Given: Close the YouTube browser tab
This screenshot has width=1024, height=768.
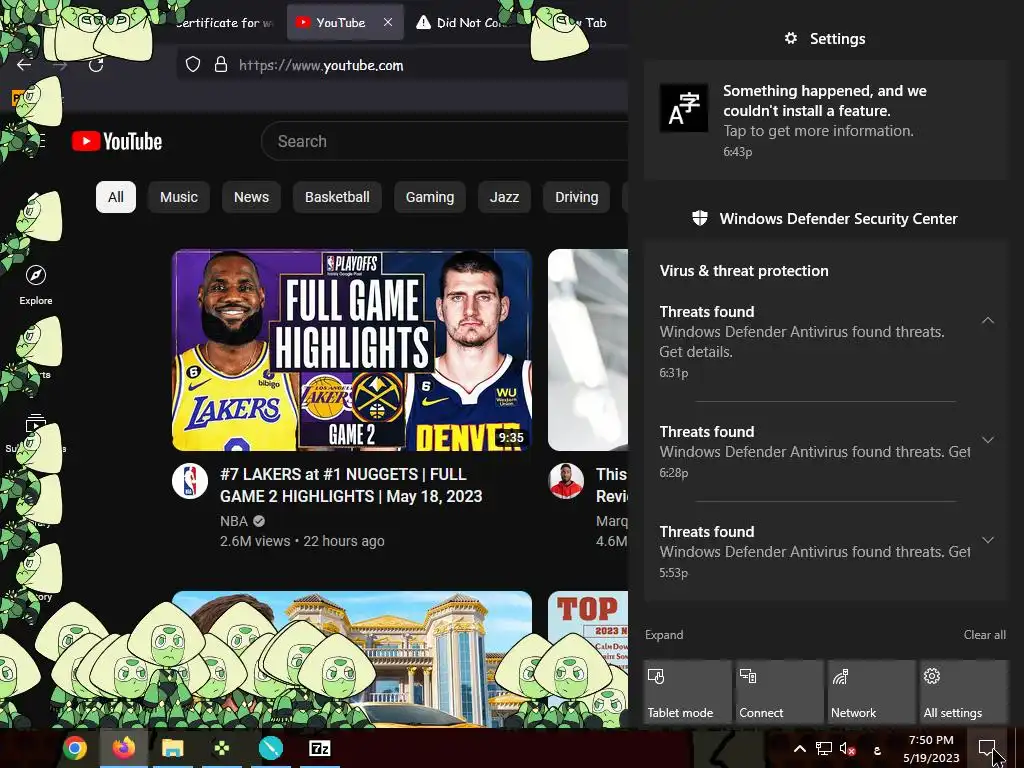Looking at the screenshot, I should [388, 22].
